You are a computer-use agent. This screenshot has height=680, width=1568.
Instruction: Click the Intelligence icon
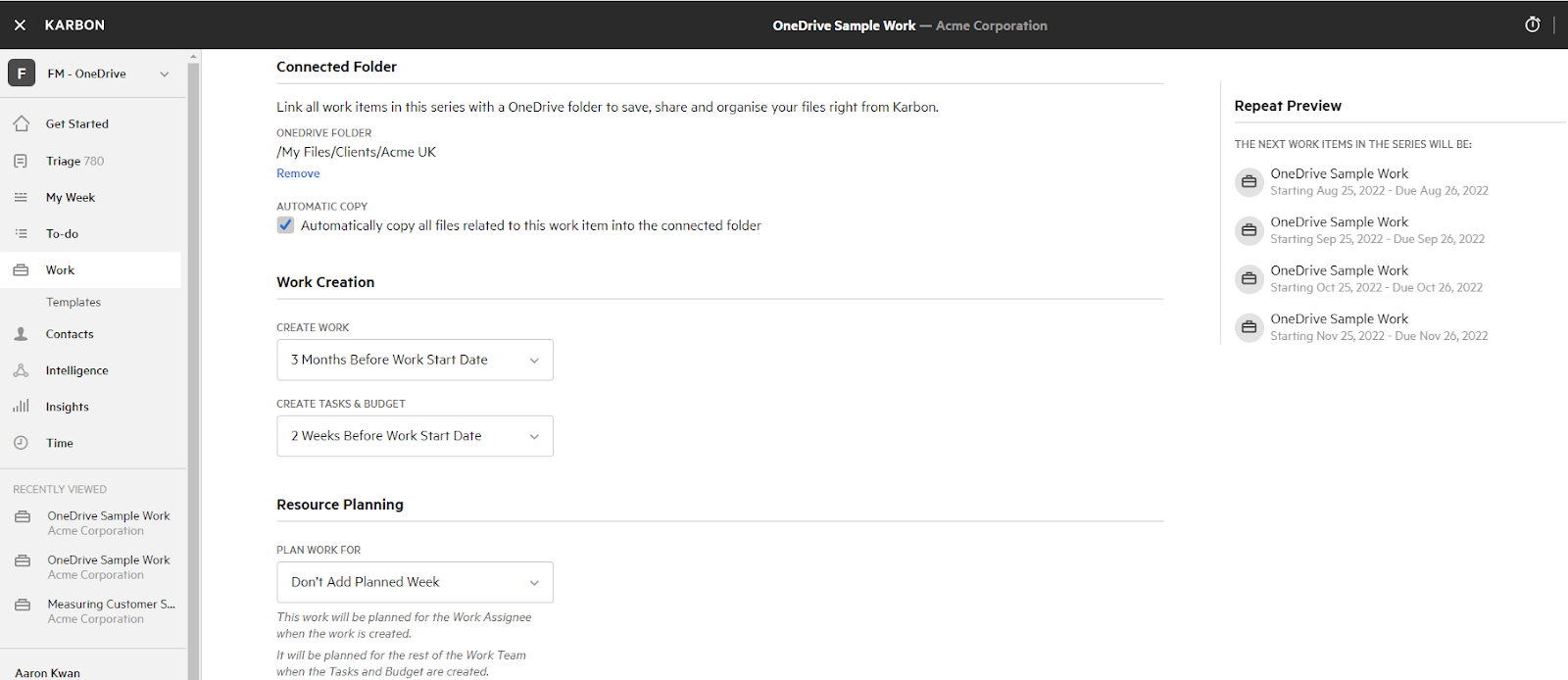click(21, 370)
